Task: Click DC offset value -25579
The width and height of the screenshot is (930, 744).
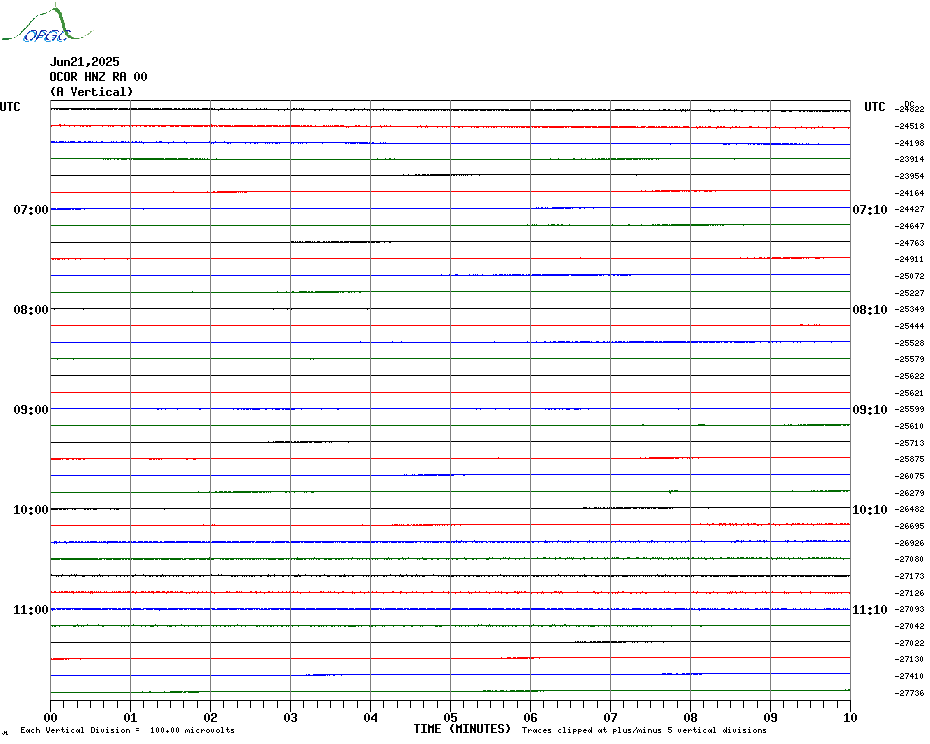Action: 910,360
